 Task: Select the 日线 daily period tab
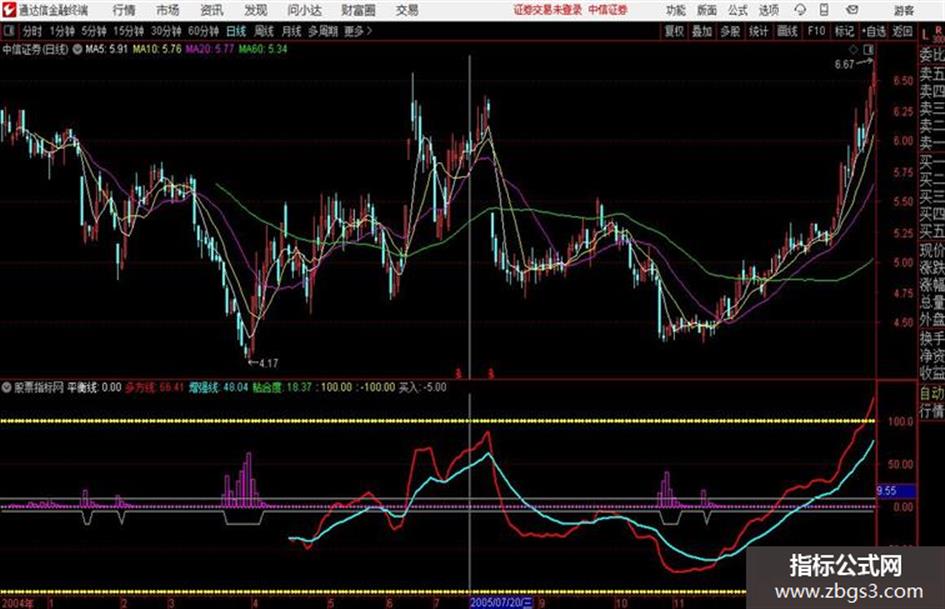coord(236,31)
